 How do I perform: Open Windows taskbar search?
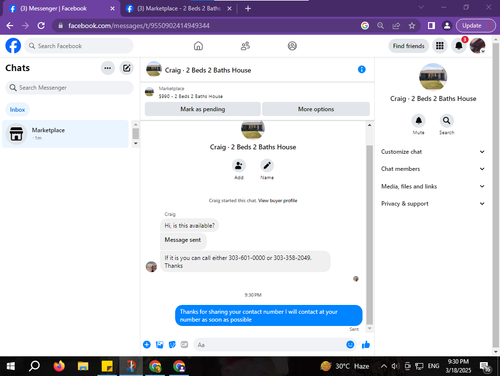(34, 366)
